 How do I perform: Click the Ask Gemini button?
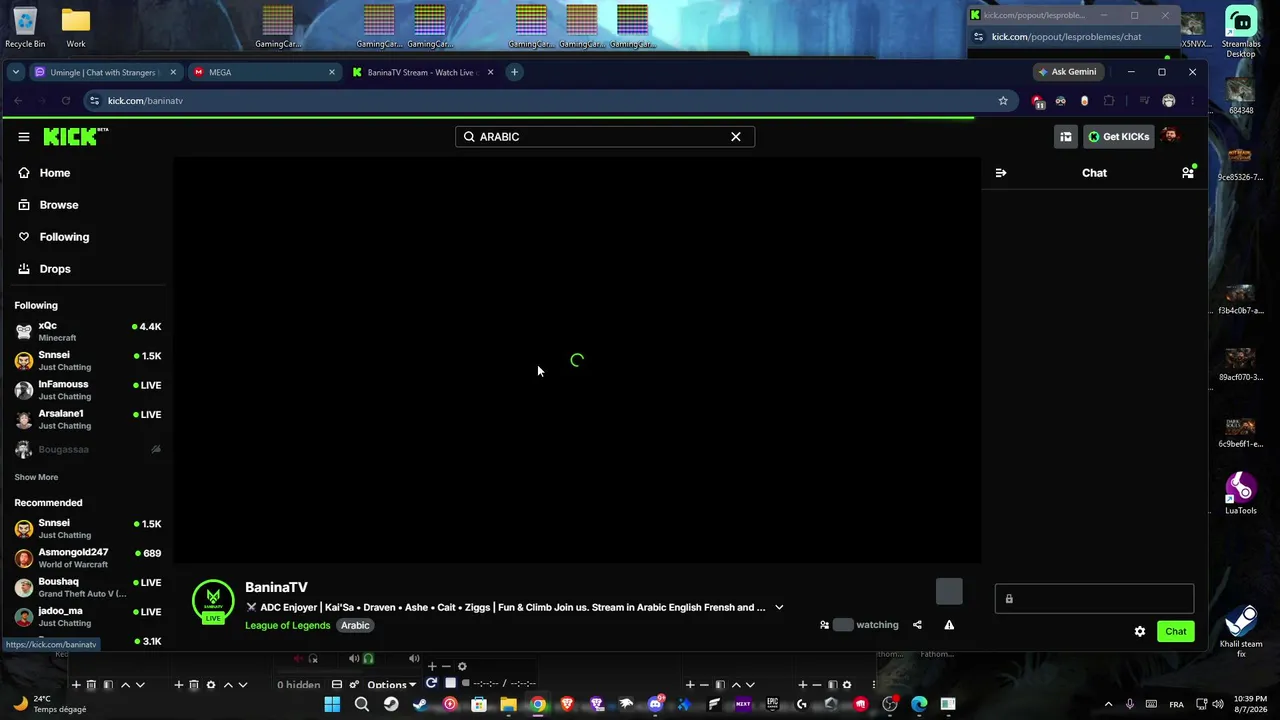1068,72
